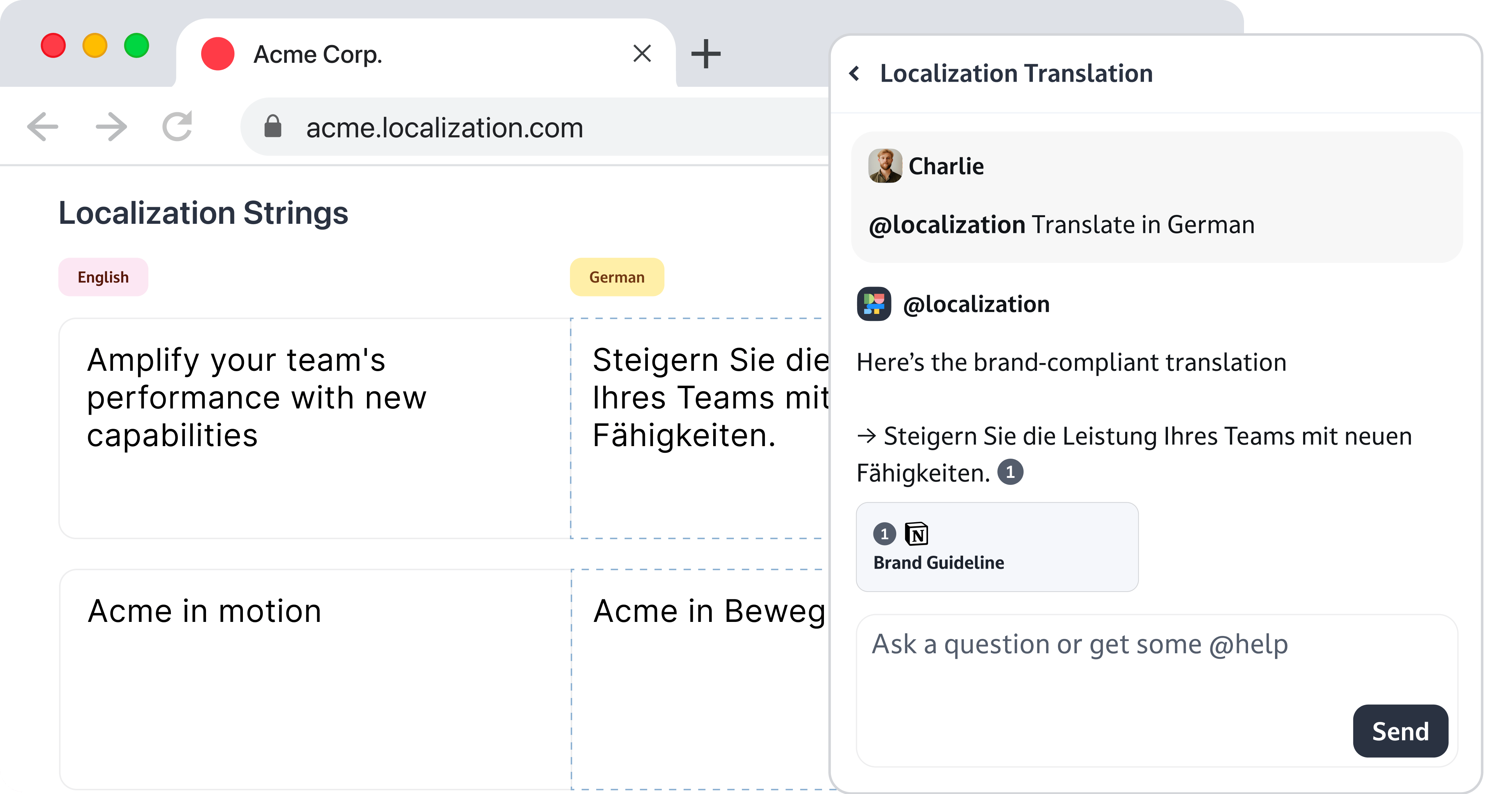Select the English language tag
Image resolution: width=1512 pixels, height=794 pixels.
pyautogui.click(x=103, y=277)
